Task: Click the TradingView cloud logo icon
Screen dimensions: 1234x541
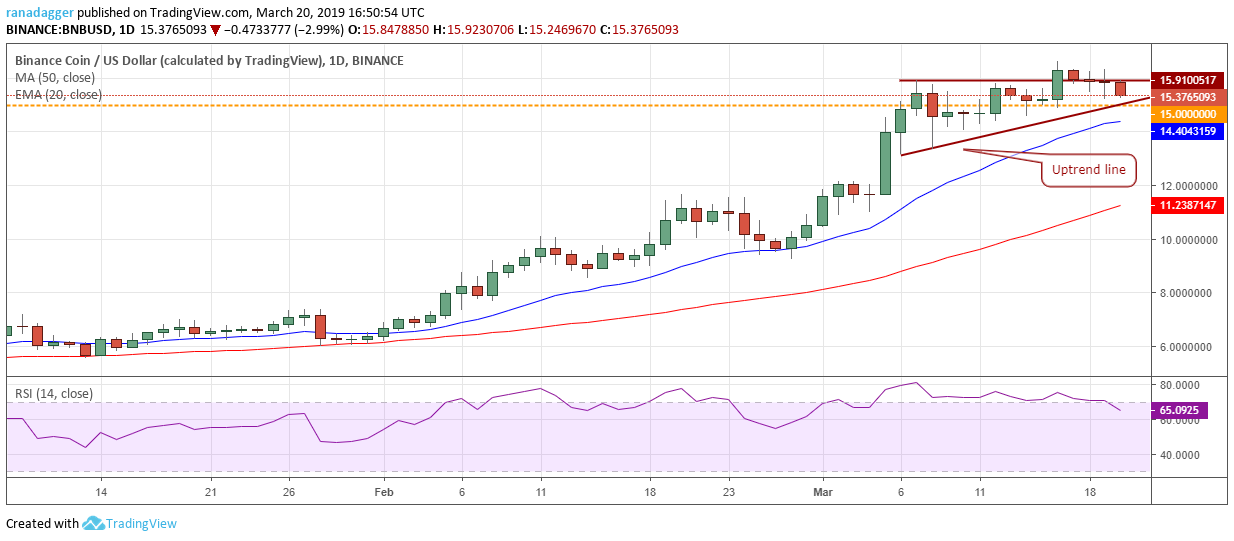Action: (x=94, y=523)
